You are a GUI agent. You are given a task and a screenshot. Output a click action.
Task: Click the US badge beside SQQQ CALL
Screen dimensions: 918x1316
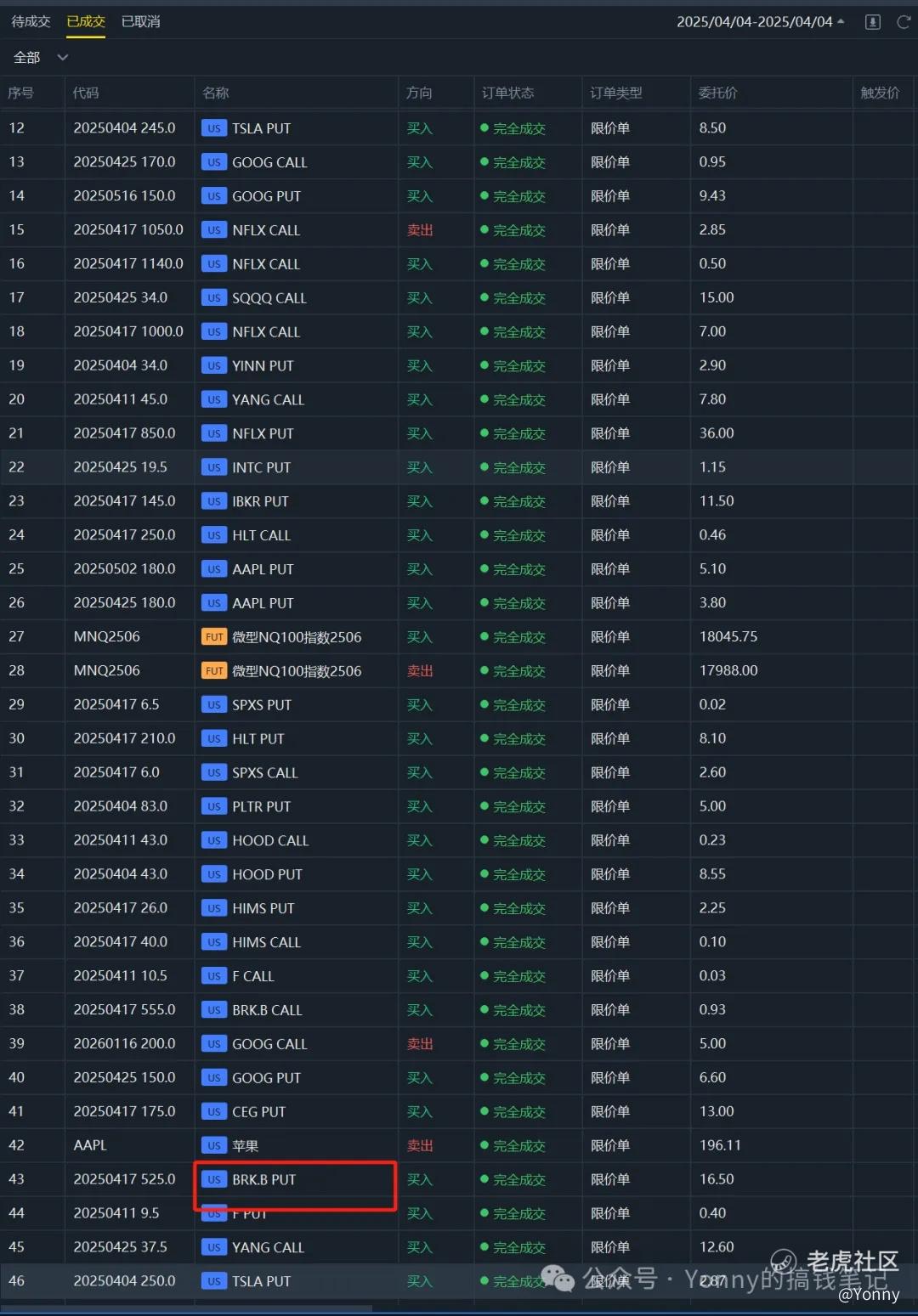click(214, 298)
